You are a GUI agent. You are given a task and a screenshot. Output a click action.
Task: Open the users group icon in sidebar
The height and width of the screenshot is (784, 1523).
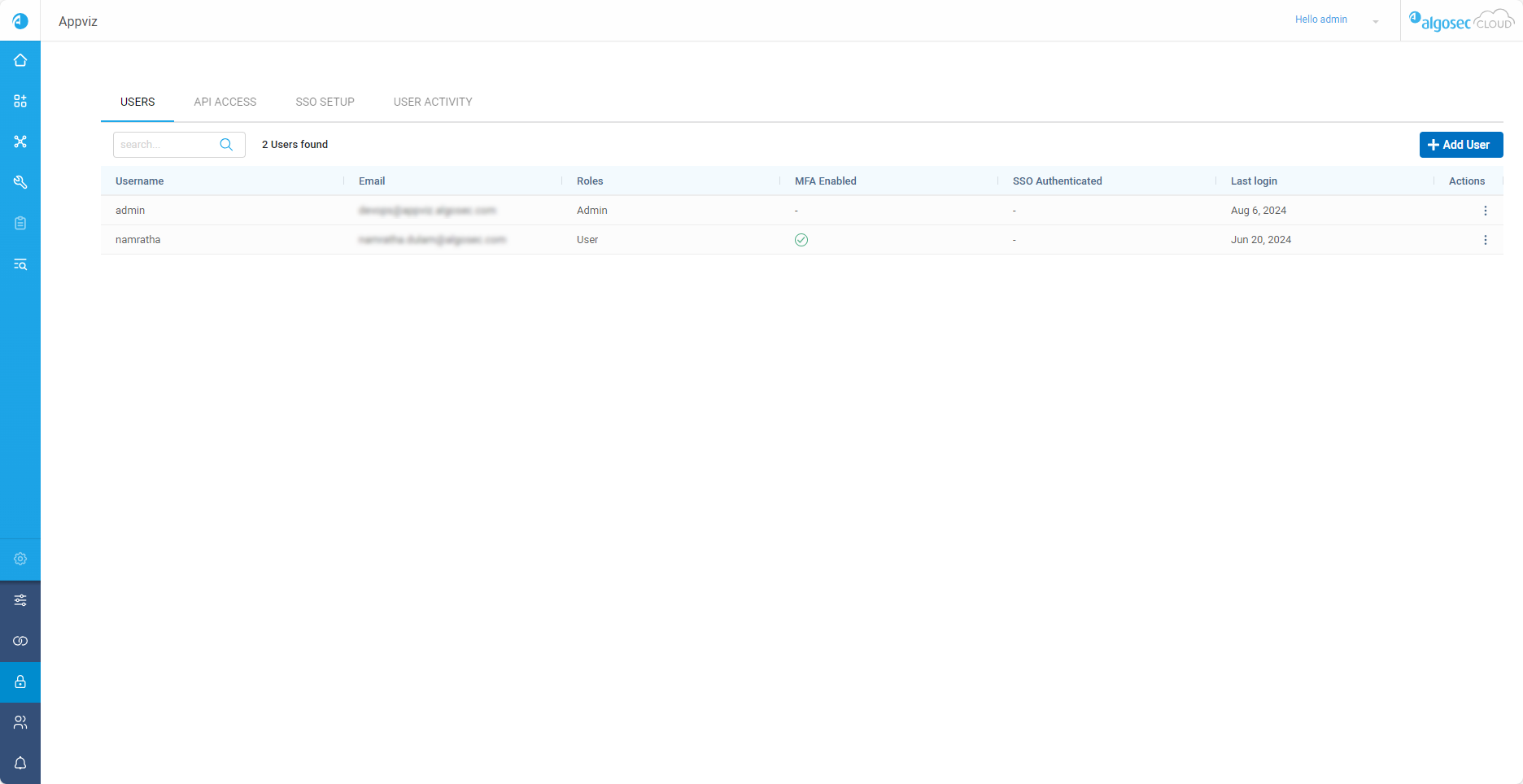click(20, 722)
